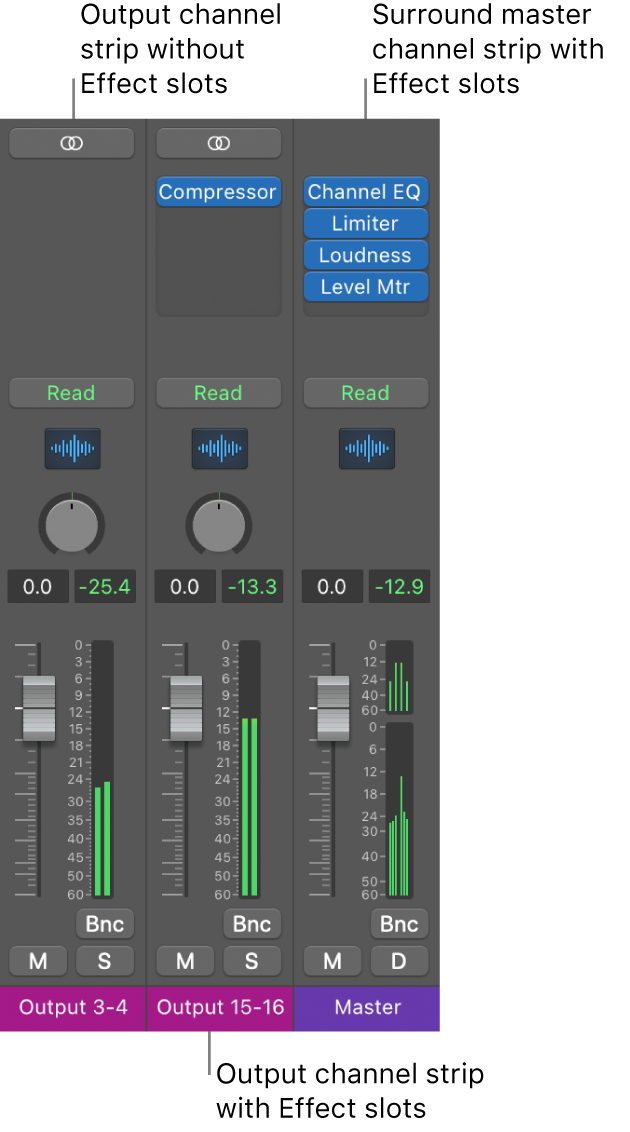Toggle stereo format icon on Output 3-4

71,143
